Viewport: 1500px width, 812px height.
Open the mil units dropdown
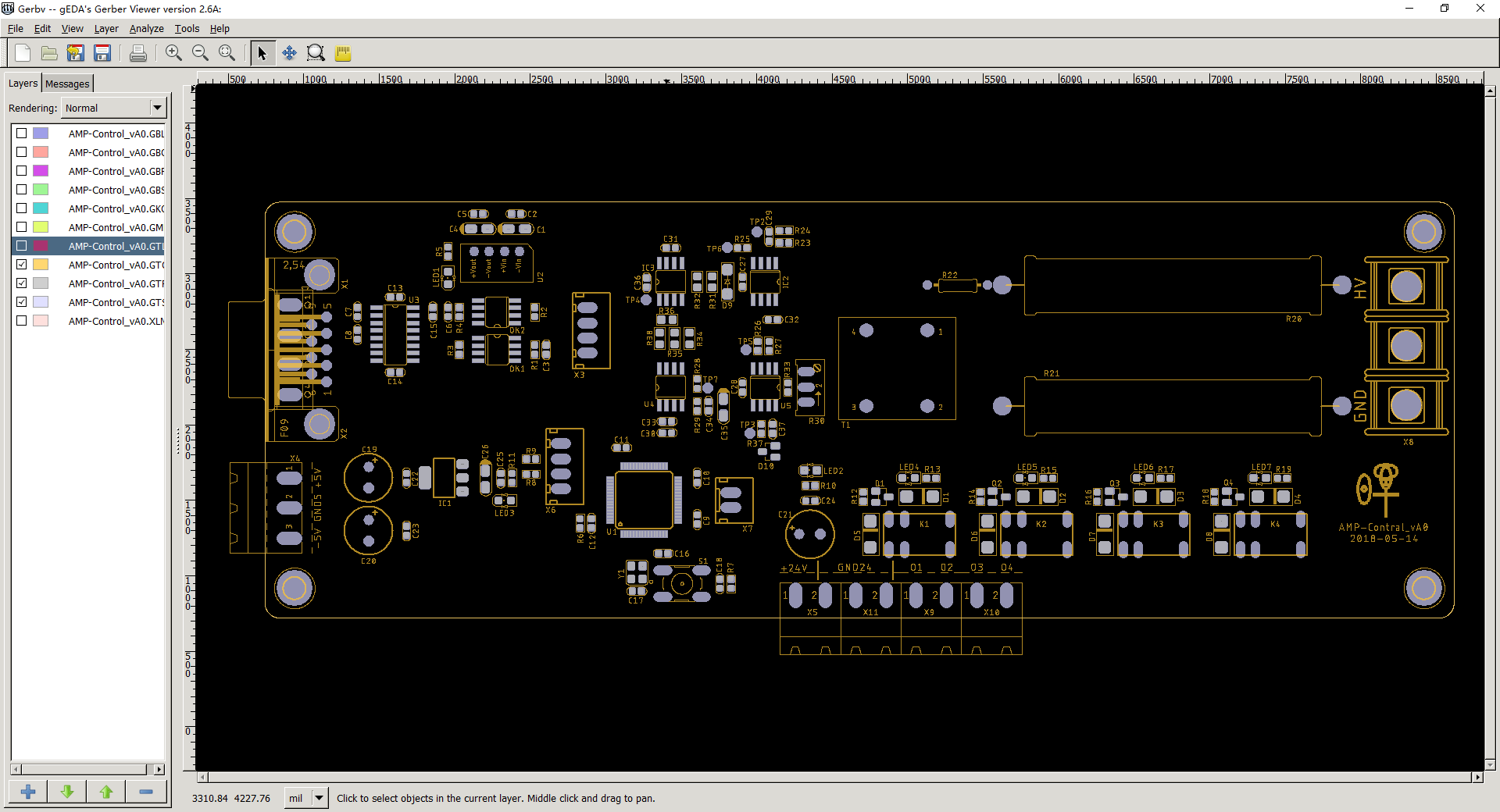pos(306,798)
